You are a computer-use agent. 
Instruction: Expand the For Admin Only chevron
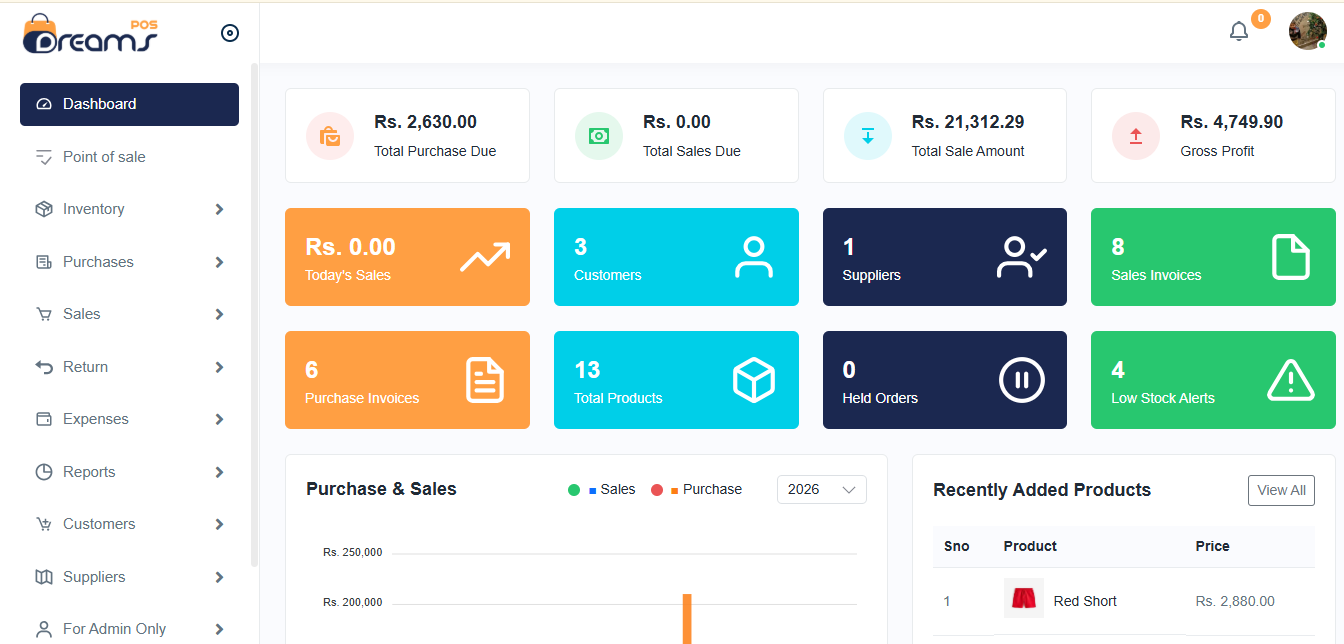click(x=219, y=629)
